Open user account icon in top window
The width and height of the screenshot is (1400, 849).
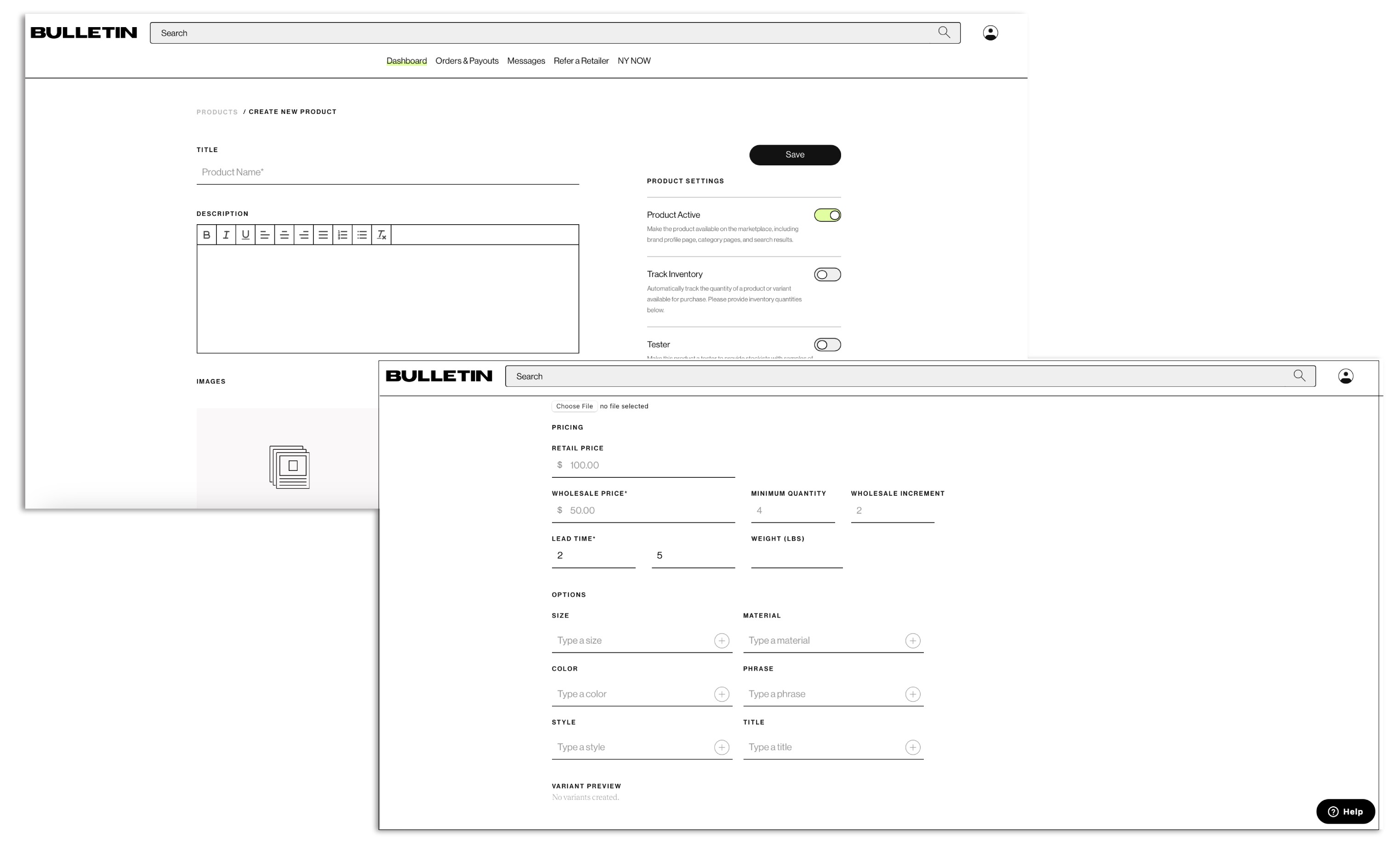[990, 33]
